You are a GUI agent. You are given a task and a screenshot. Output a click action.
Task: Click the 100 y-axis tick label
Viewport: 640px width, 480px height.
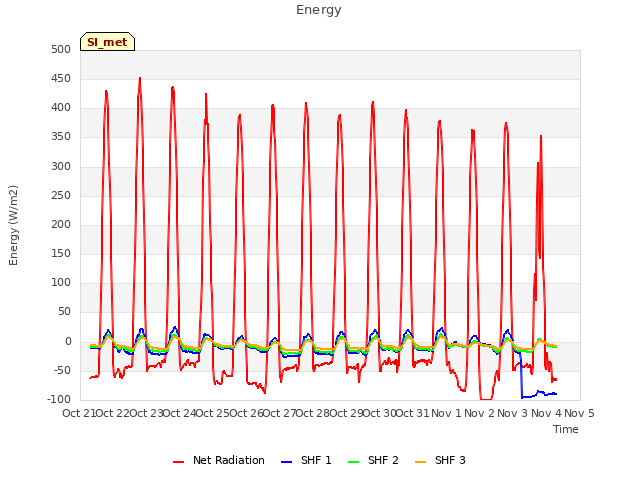tap(61, 282)
